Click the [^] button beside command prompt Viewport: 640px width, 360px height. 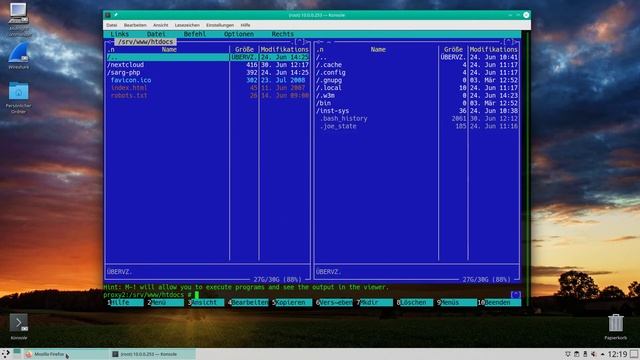(516, 295)
